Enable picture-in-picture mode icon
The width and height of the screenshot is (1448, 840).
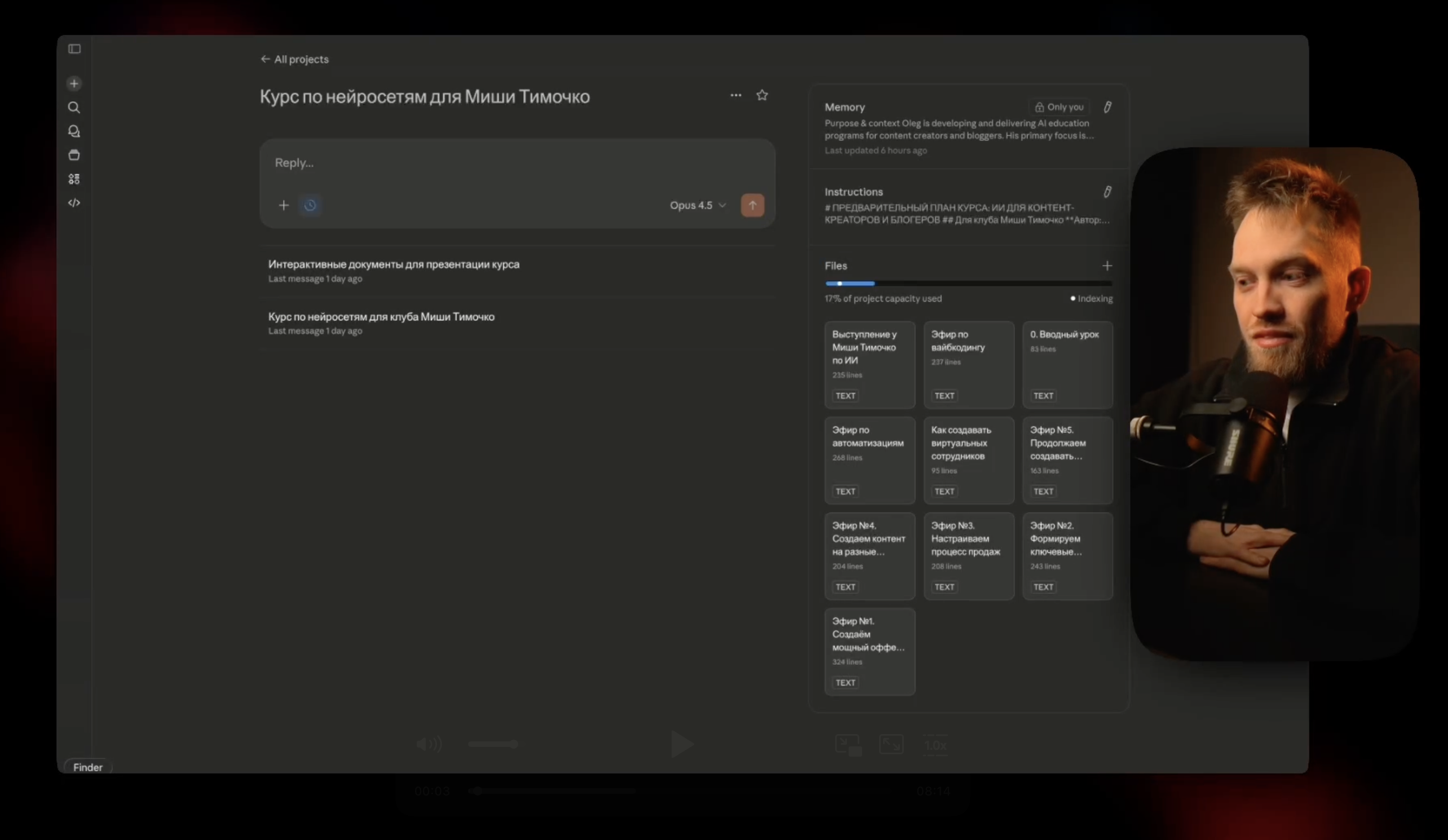847,745
